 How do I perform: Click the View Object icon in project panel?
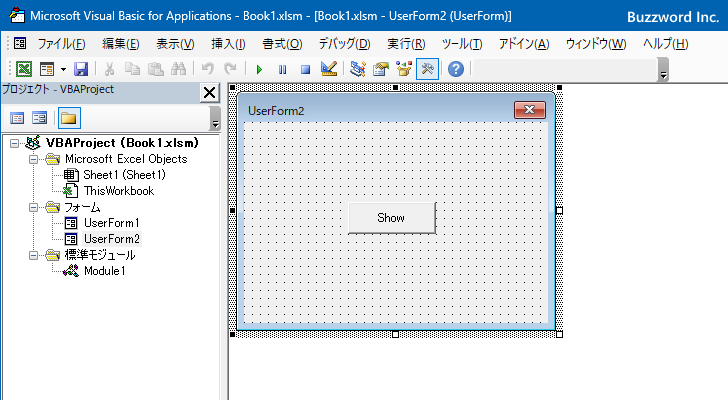coord(39,118)
